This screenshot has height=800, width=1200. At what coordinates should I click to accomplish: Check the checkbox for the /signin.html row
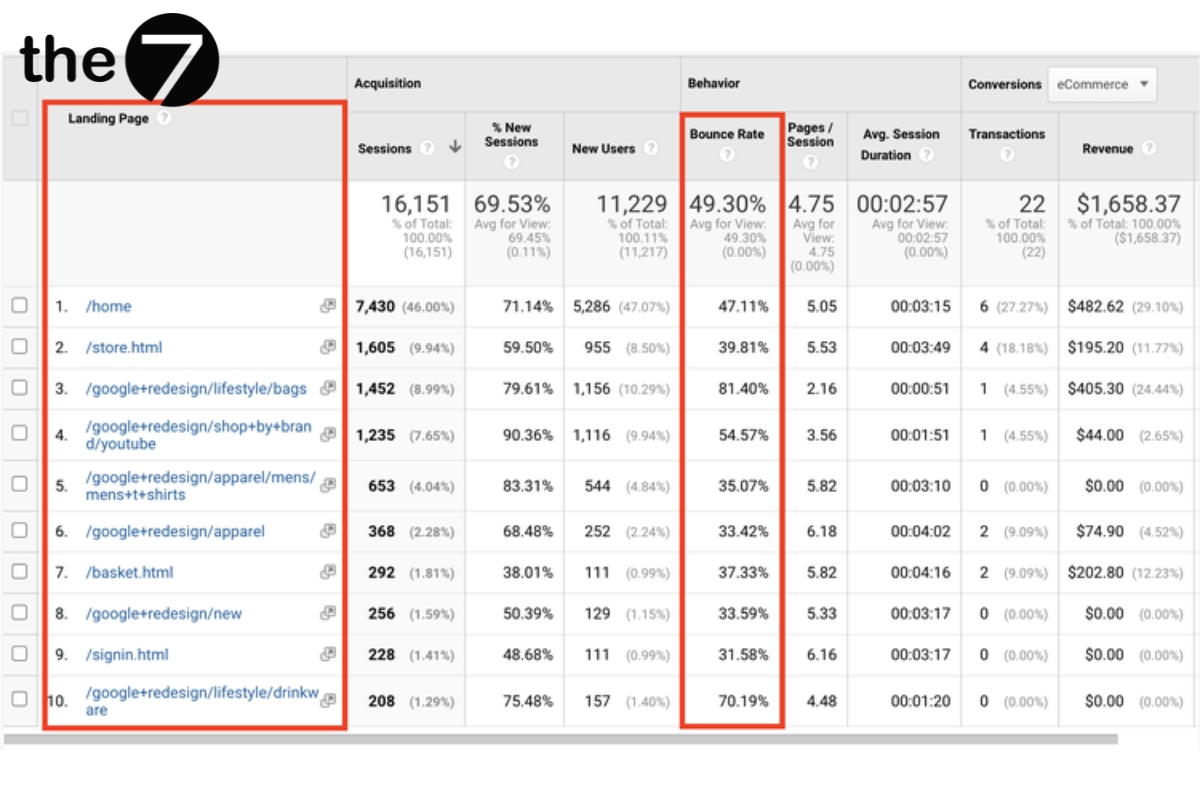(x=17, y=654)
